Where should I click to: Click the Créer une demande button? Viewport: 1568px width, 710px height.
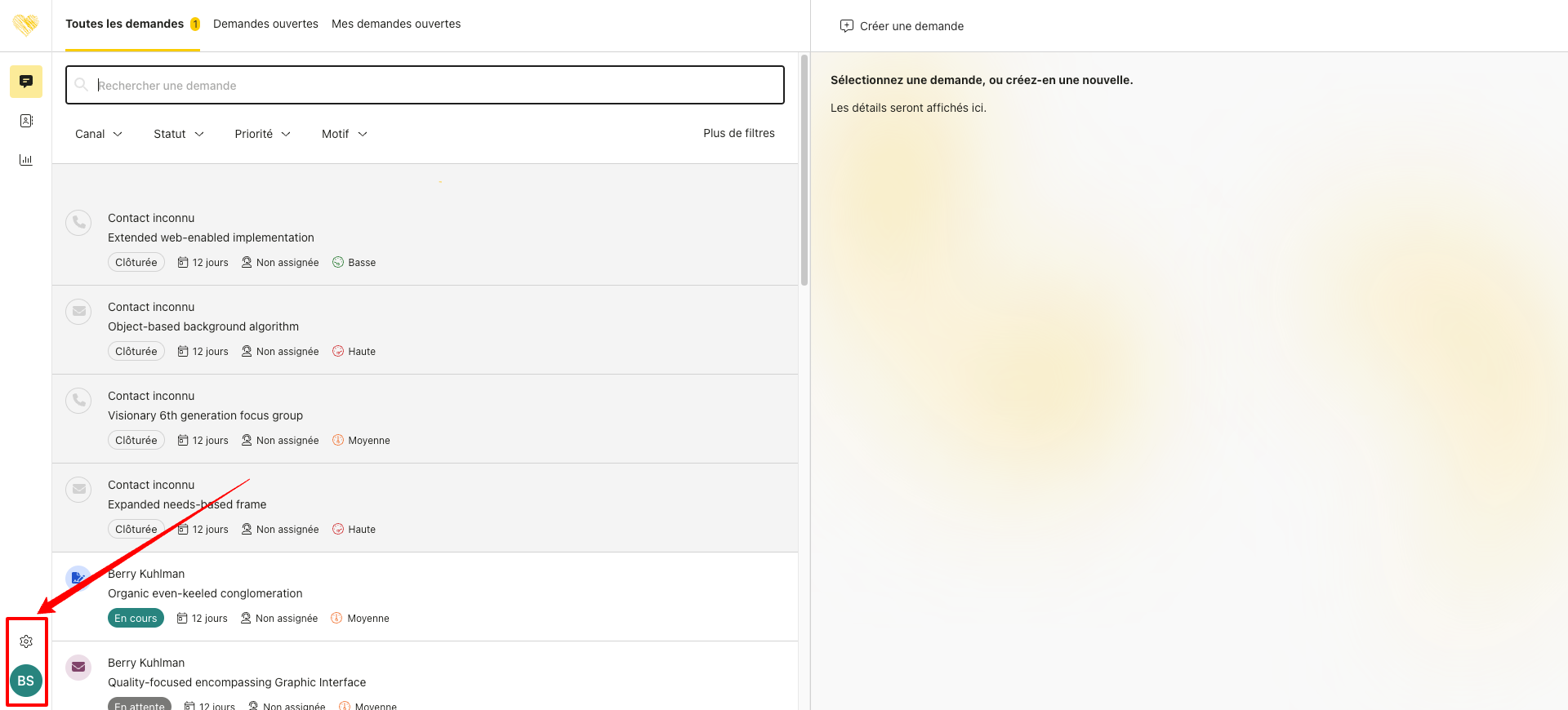(911, 26)
